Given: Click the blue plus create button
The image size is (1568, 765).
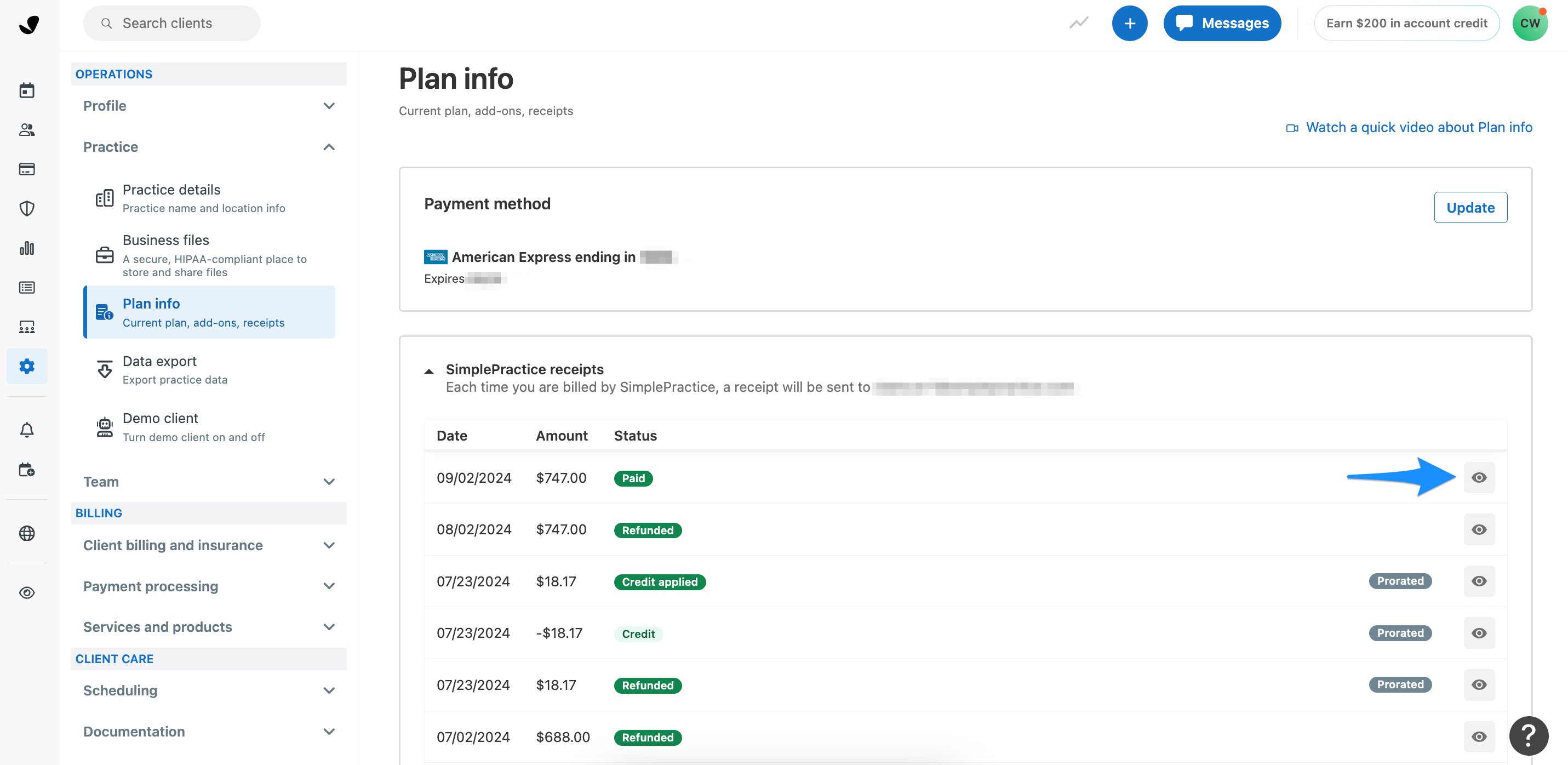Looking at the screenshot, I should (1129, 23).
